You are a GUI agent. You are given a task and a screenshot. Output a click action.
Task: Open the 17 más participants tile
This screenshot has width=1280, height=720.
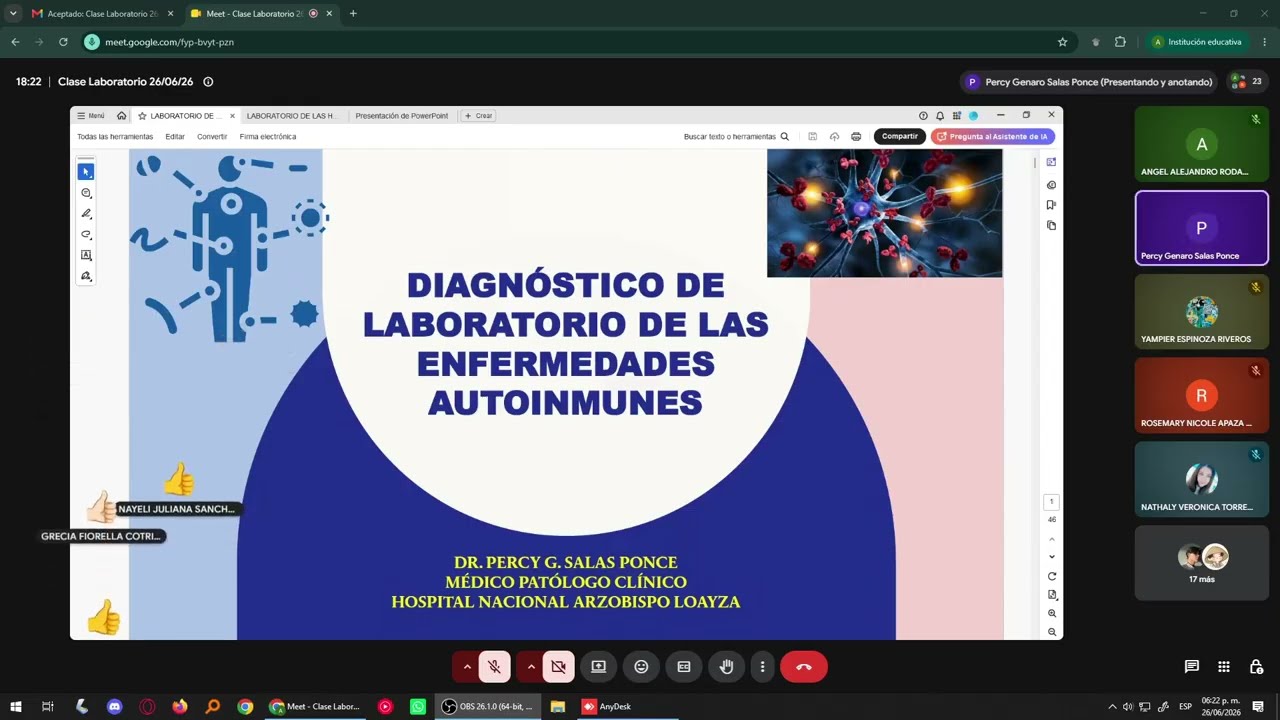tap(1201, 563)
